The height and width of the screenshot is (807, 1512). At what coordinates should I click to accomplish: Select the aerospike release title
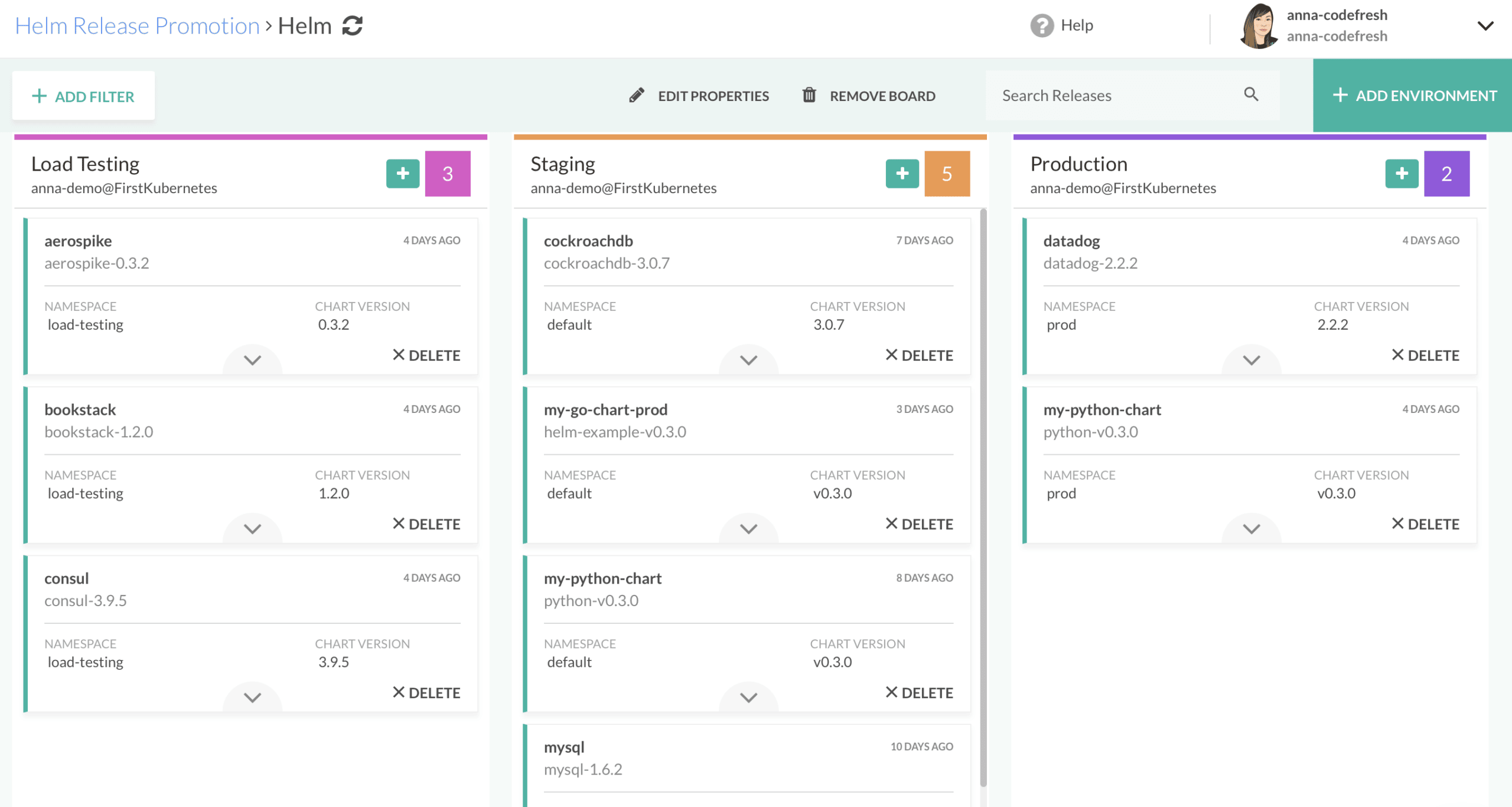click(78, 241)
